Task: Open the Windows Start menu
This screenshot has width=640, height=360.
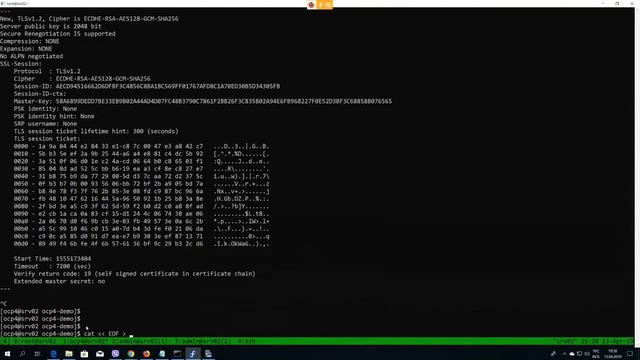Action: pyautogui.click(x=7, y=354)
